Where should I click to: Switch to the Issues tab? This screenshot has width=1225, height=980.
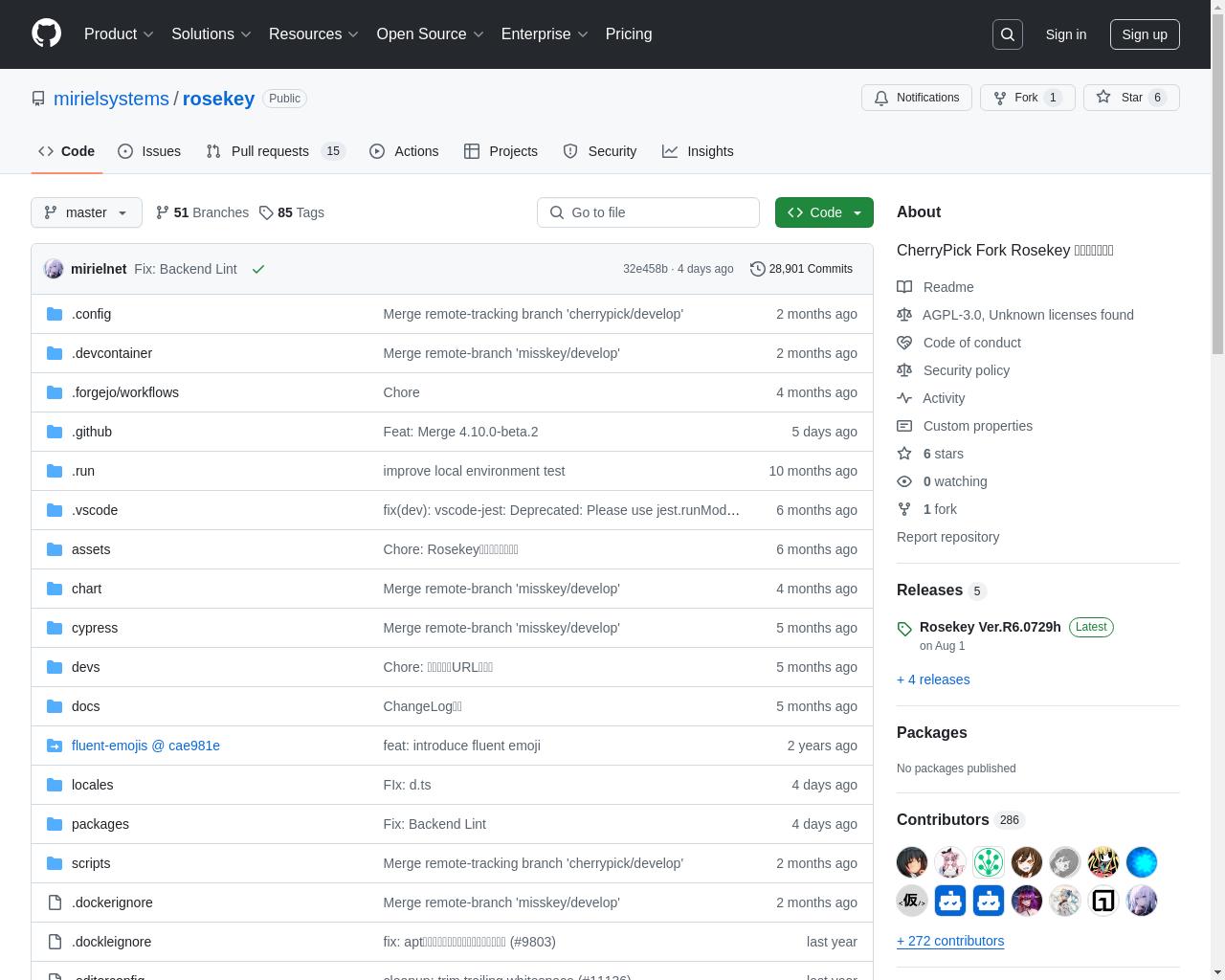(149, 151)
